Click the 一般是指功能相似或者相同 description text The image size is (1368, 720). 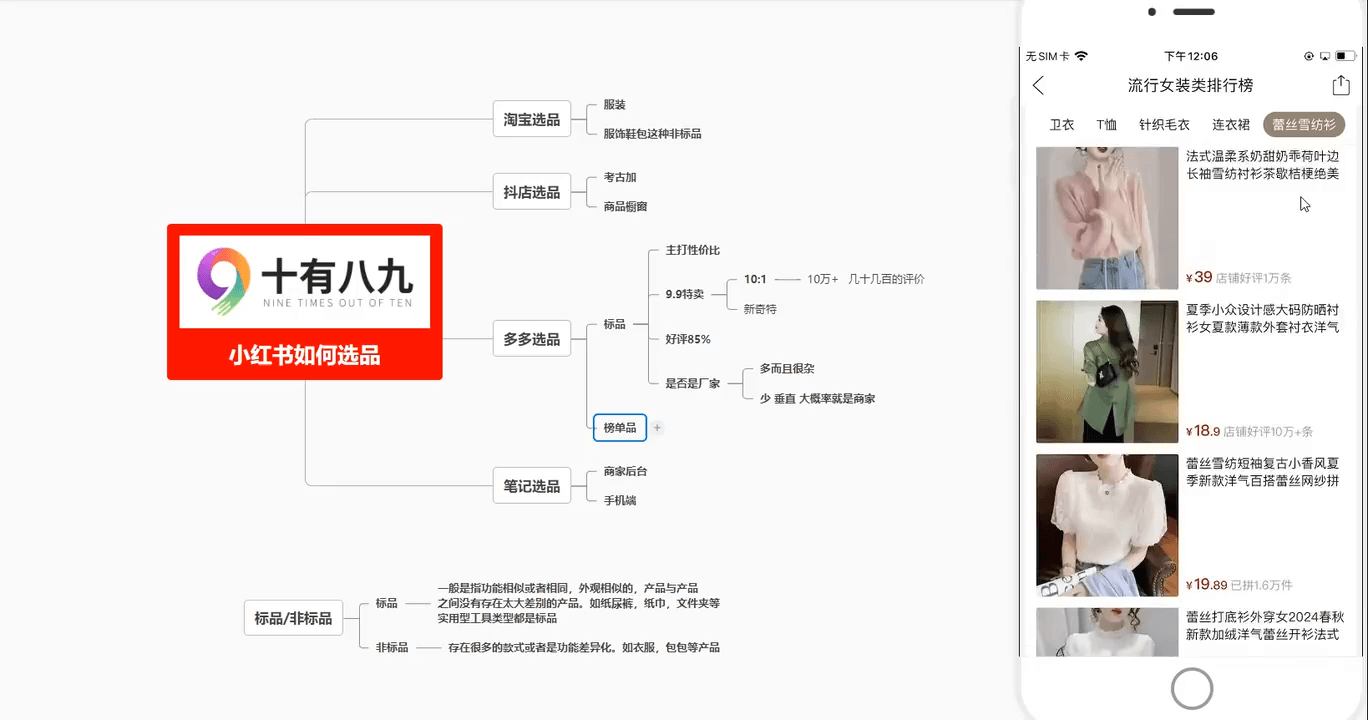pos(578,603)
